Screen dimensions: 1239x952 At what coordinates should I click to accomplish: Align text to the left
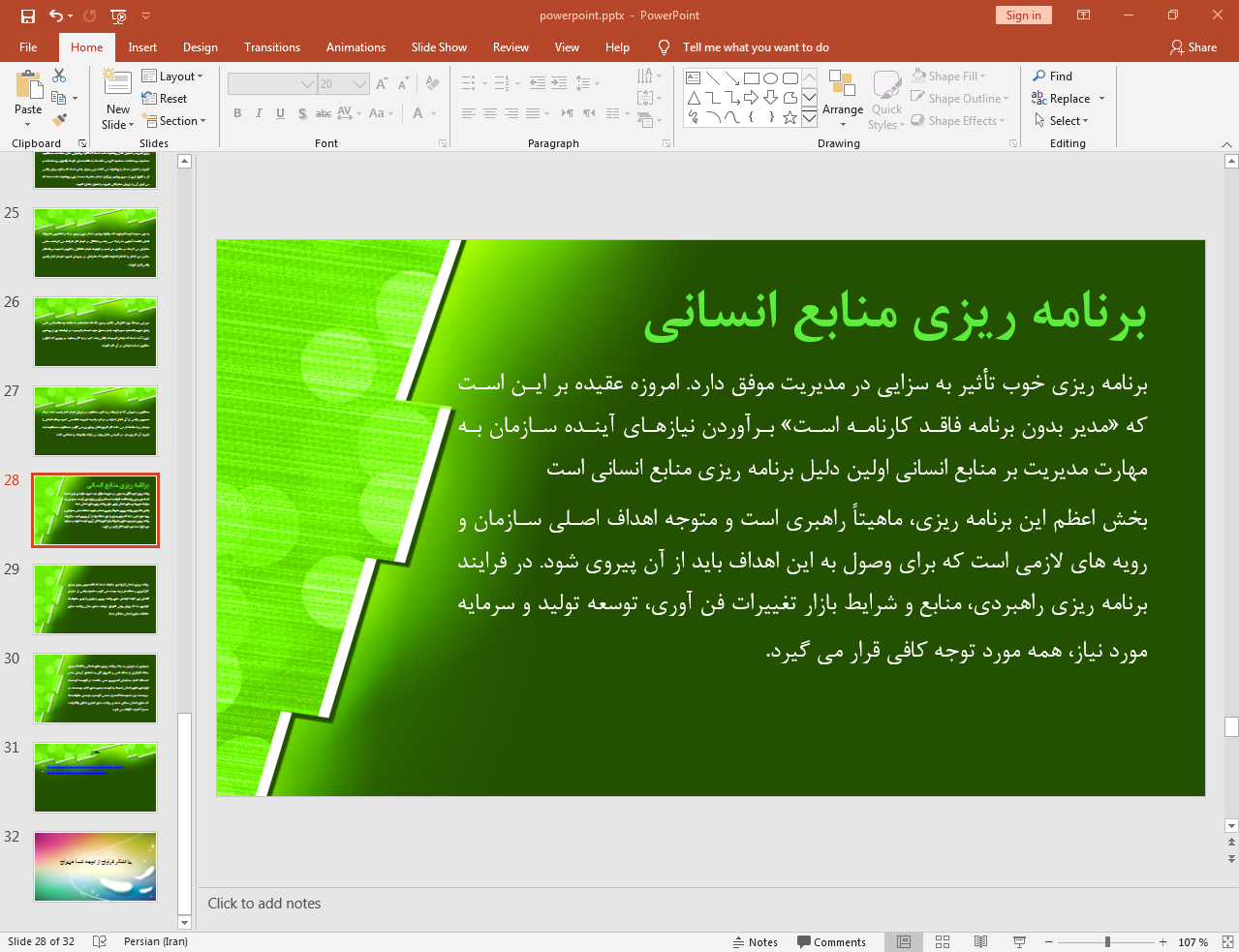[x=469, y=113]
